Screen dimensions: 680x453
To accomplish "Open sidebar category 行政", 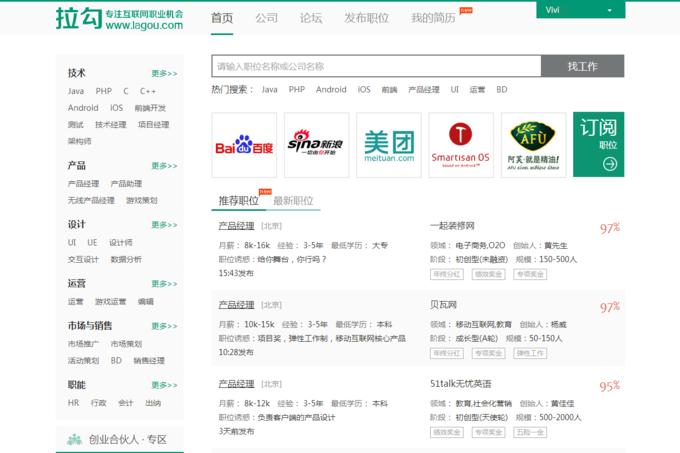I will pyautogui.click(x=98, y=403).
